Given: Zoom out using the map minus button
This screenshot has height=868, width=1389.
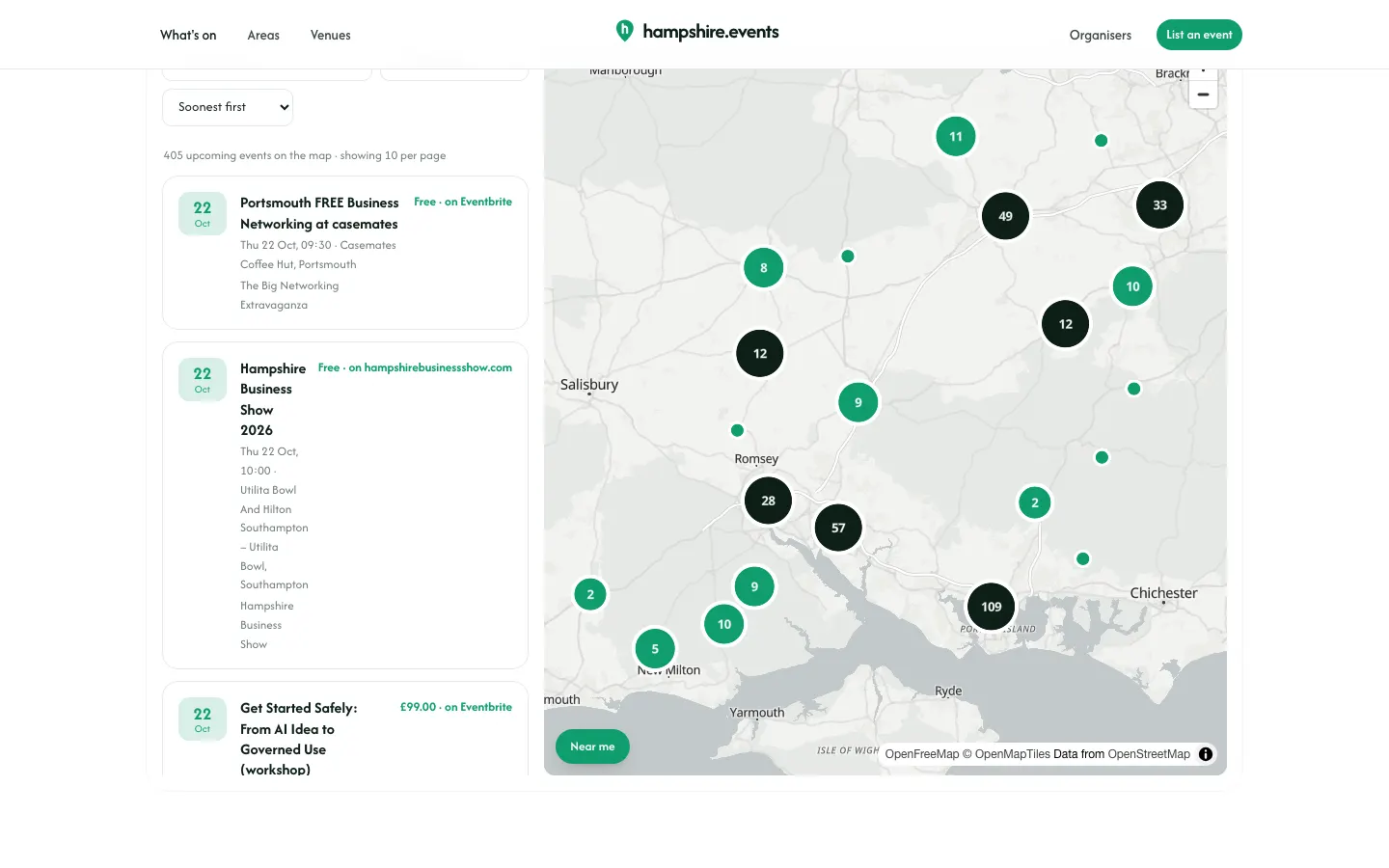Looking at the screenshot, I should 1203,95.
